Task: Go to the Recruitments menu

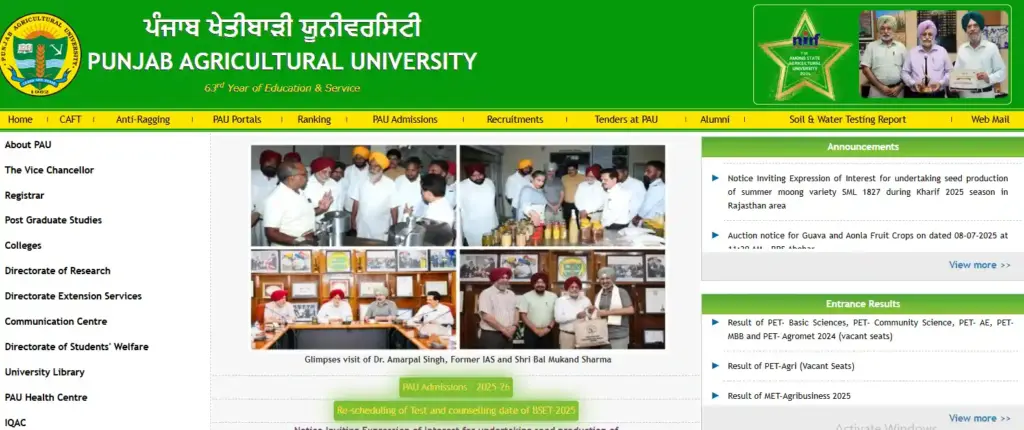Action: point(514,119)
